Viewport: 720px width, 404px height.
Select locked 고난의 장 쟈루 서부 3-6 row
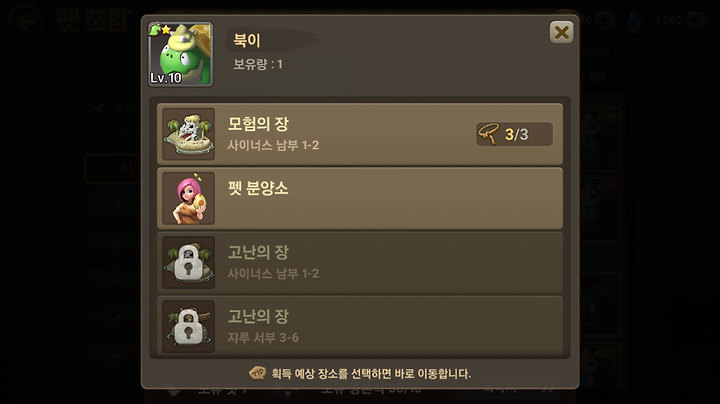coord(360,326)
